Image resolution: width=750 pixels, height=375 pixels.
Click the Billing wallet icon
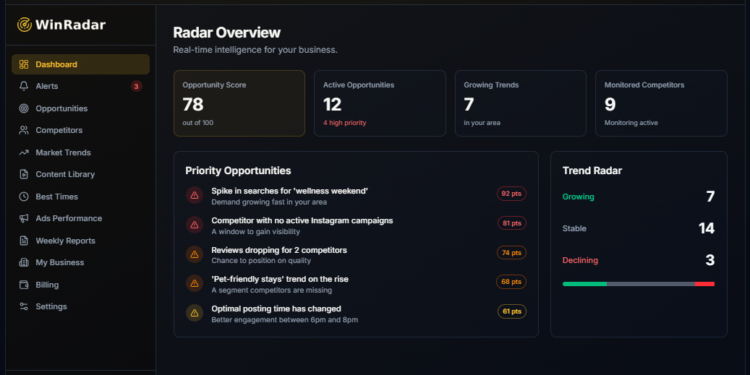(23, 285)
